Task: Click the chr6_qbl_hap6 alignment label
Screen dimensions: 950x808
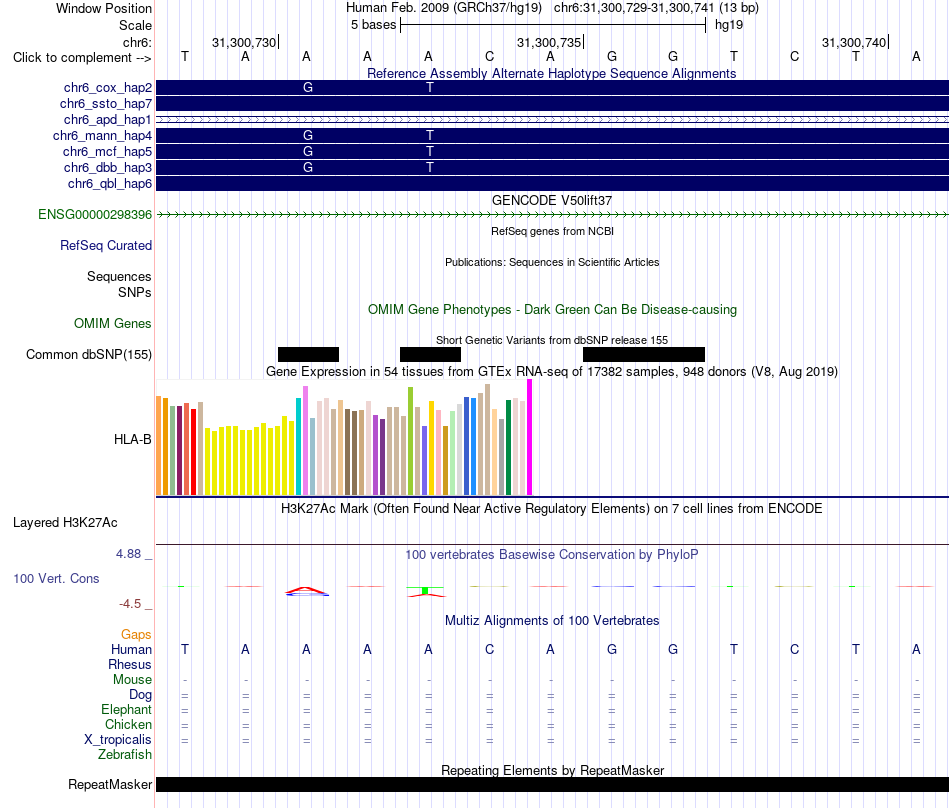Action: 110,184
